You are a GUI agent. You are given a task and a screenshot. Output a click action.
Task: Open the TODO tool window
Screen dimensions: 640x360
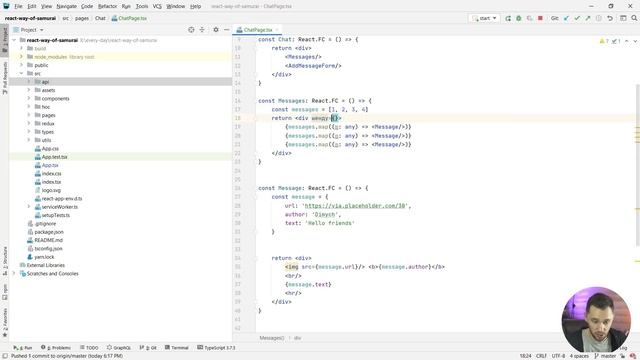89,348
